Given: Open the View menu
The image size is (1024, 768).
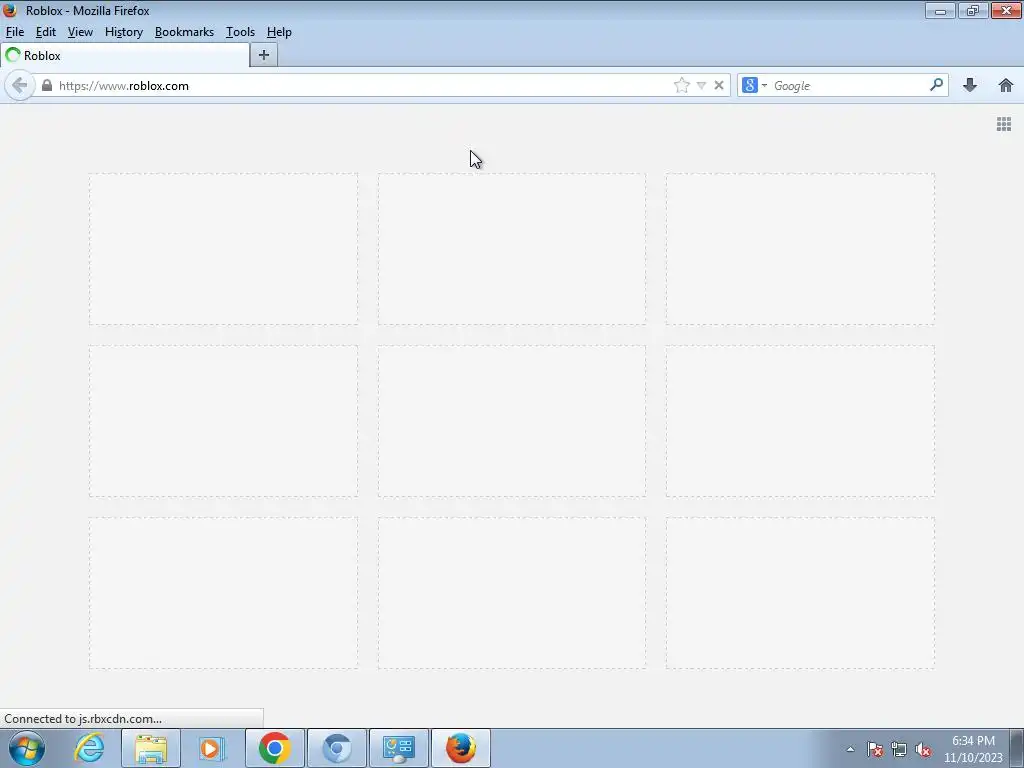Looking at the screenshot, I should pyautogui.click(x=80, y=32).
